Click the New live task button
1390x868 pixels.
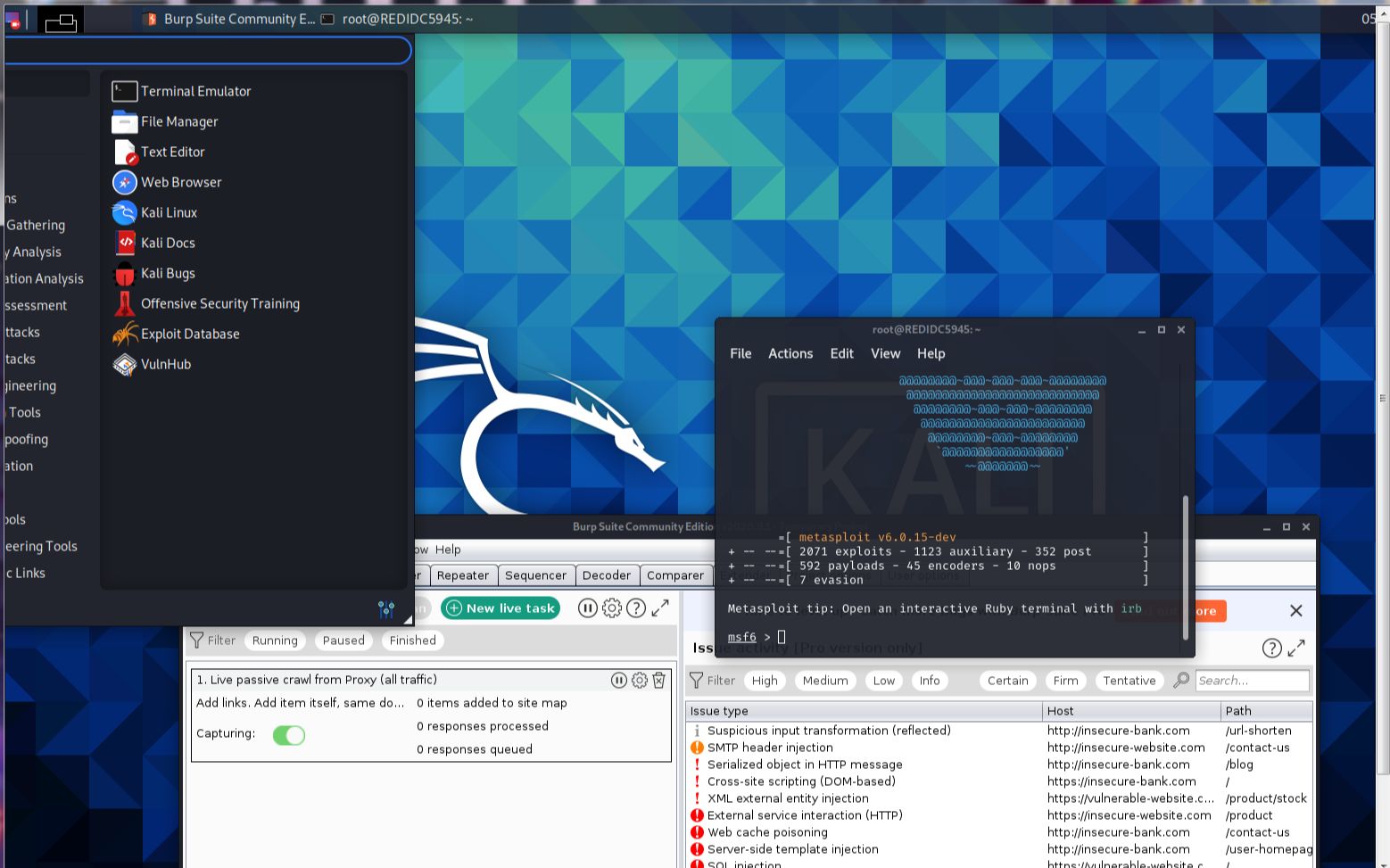tap(501, 608)
